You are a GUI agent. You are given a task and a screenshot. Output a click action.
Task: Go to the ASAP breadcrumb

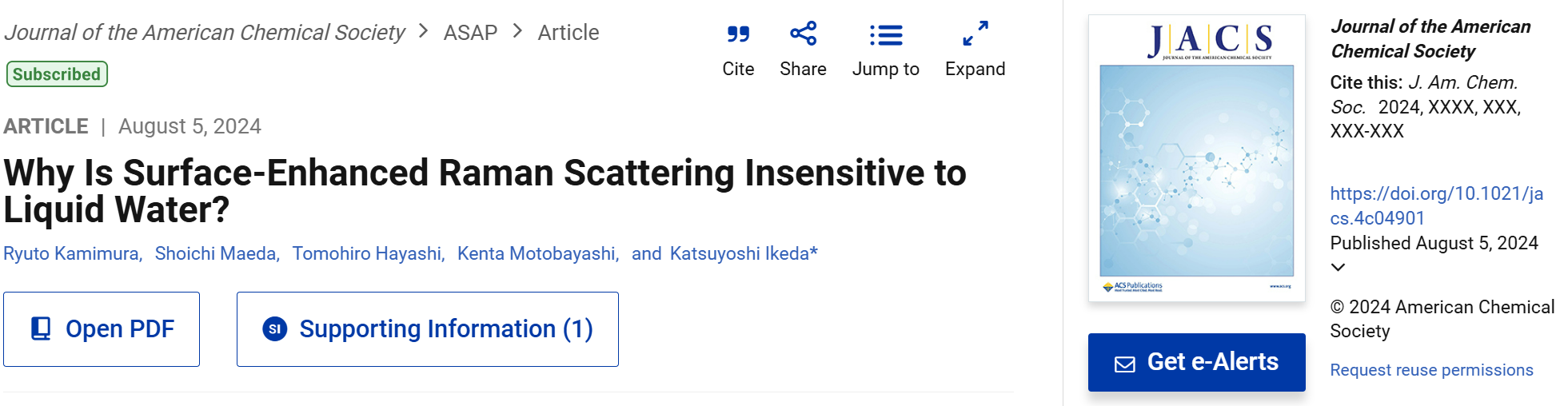(470, 33)
